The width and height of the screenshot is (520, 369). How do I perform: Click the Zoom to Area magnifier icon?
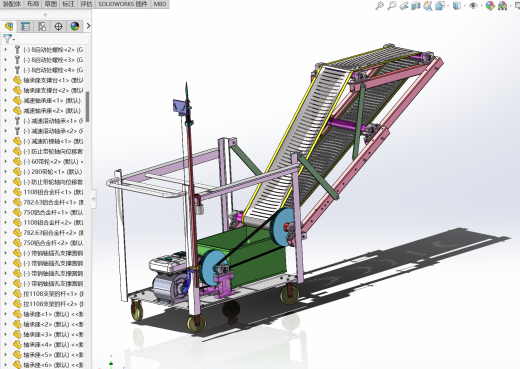coord(392,6)
